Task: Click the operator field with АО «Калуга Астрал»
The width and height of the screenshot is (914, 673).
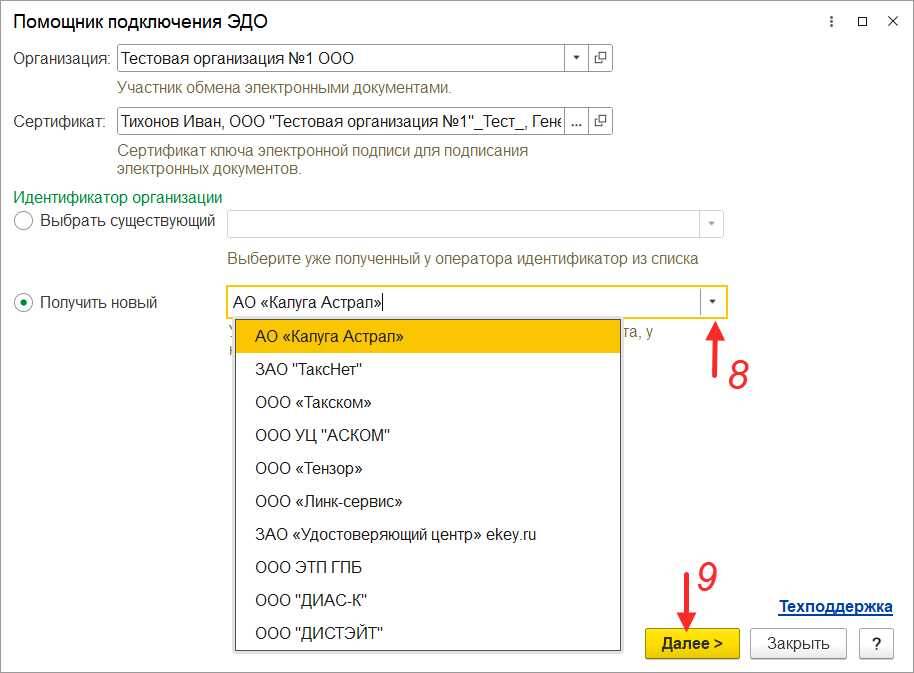Action: coord(463,302)
